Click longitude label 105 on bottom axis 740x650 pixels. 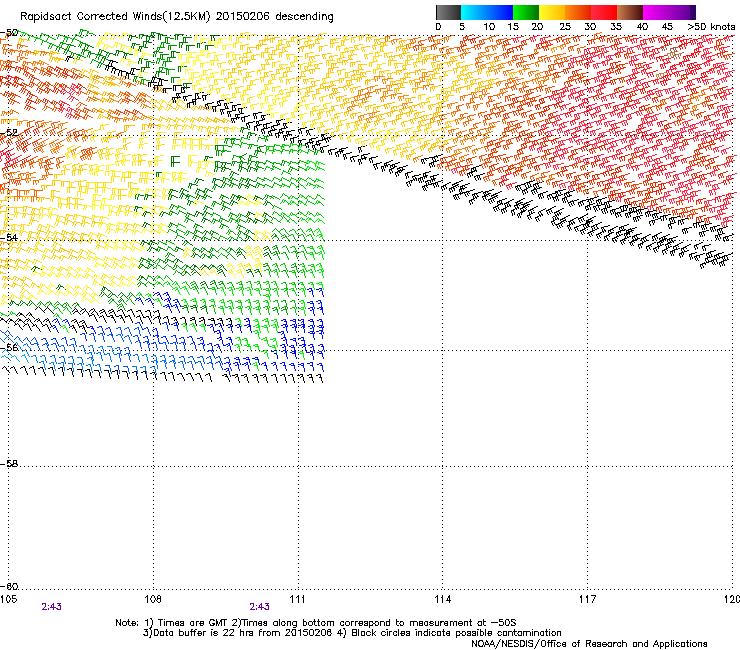point(8,599)
